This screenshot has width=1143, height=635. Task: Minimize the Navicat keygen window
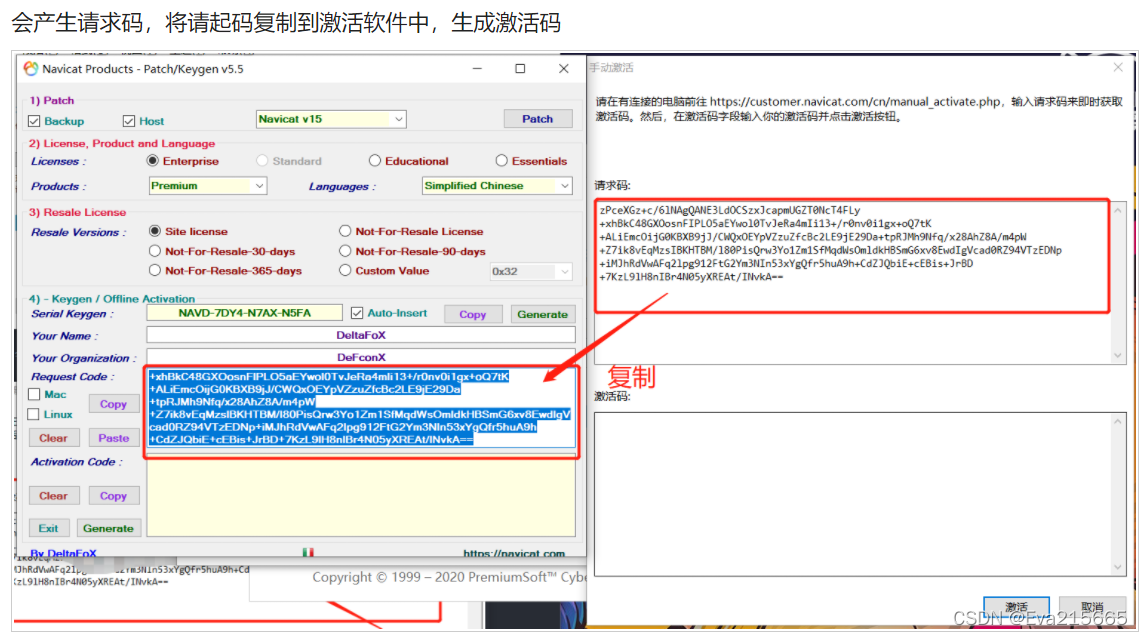pyautogui.click(x=477, y=69)
